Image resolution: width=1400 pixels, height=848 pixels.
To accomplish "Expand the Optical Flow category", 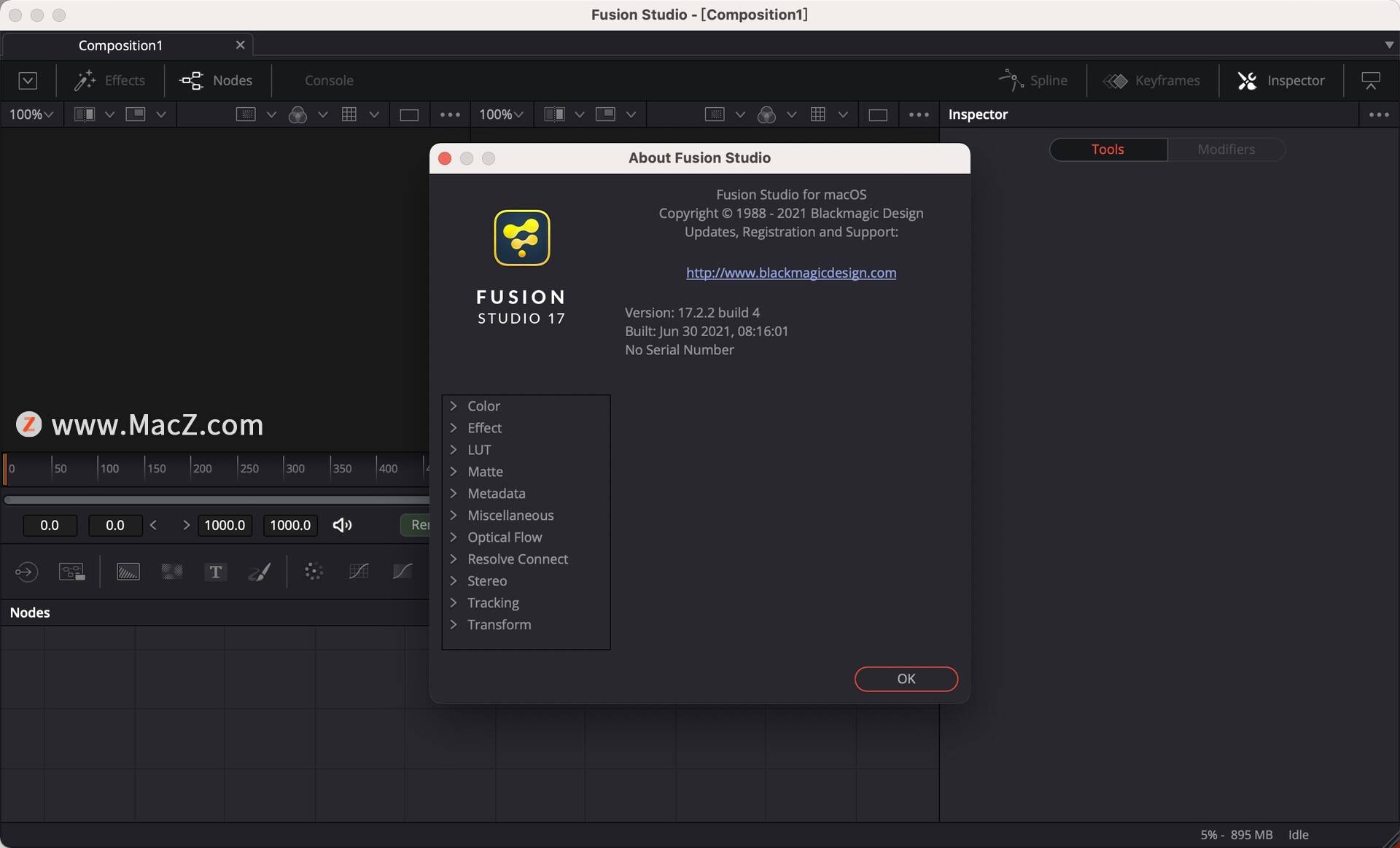I will click(454, 537).
